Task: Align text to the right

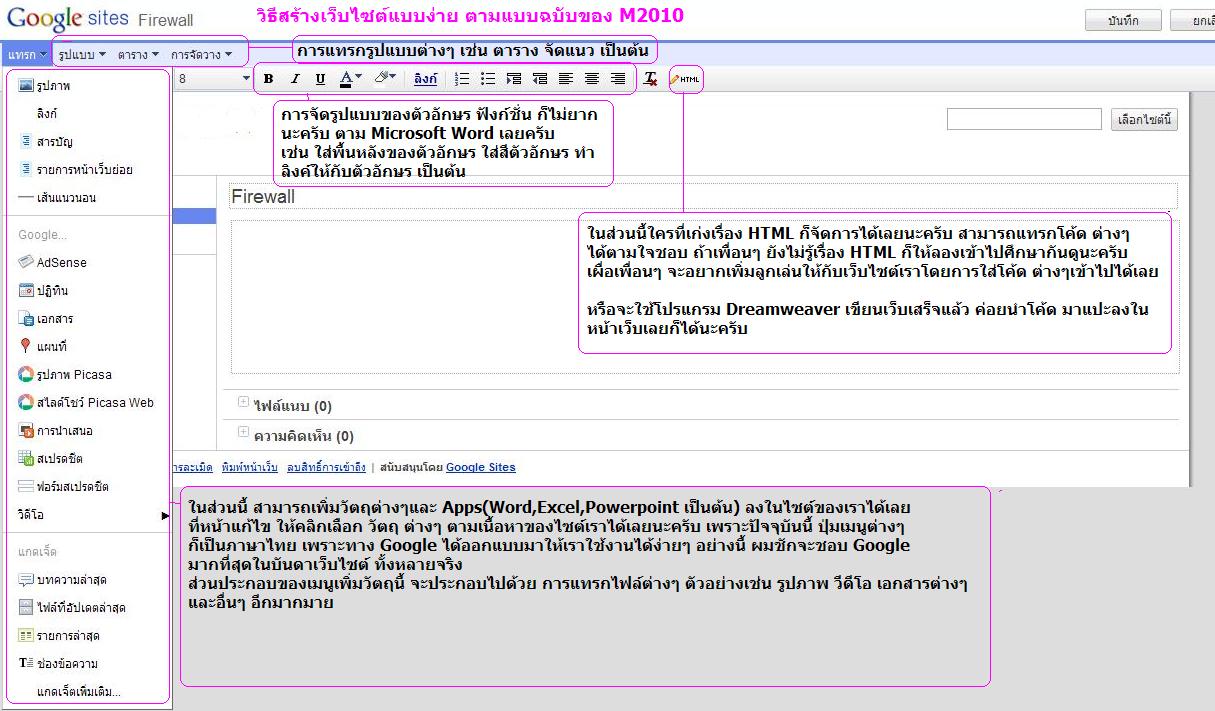Action: coord(618,79)
